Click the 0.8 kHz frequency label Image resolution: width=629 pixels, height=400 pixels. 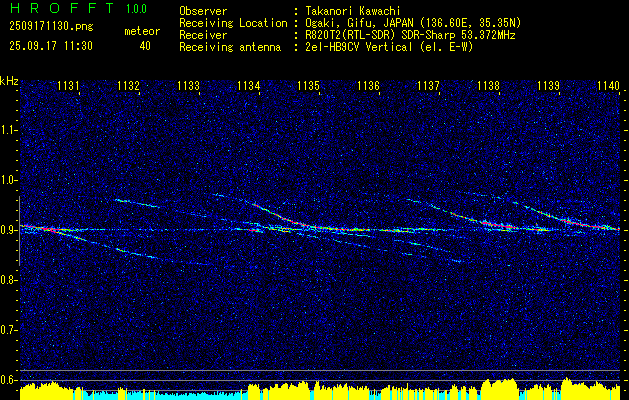point(8,280)
